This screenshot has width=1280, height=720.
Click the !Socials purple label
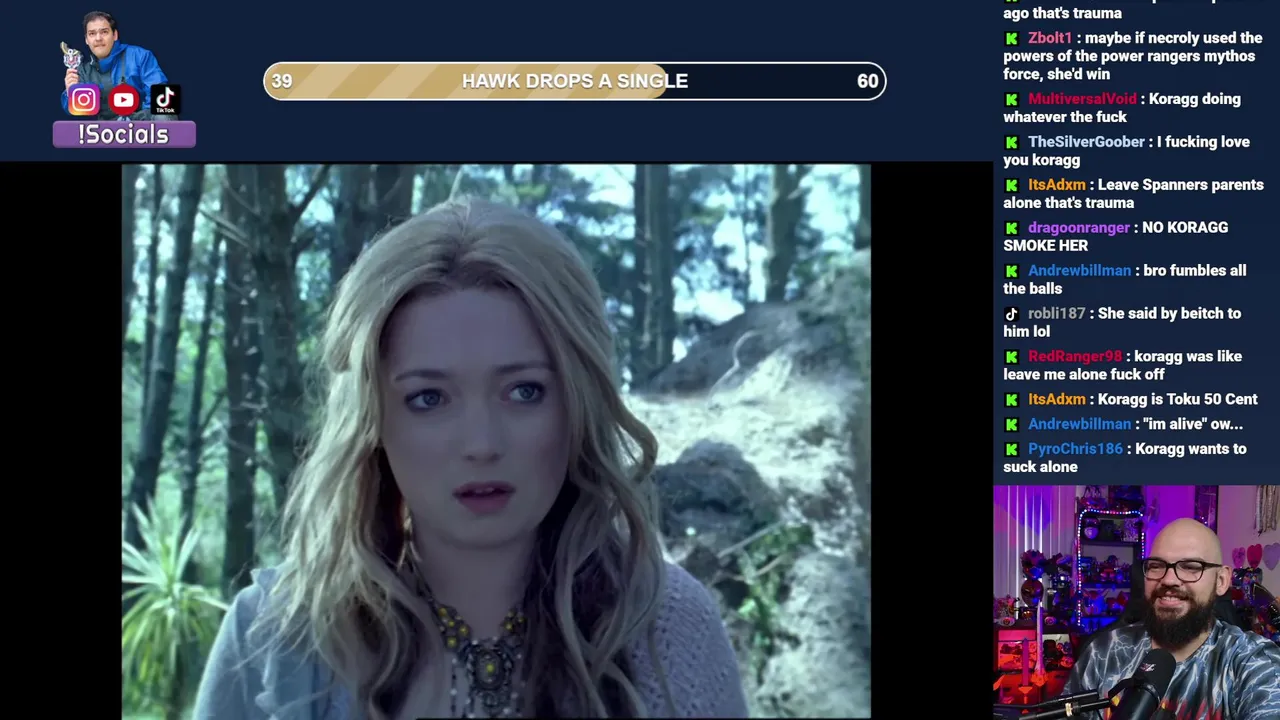click(x=124, y=134)
